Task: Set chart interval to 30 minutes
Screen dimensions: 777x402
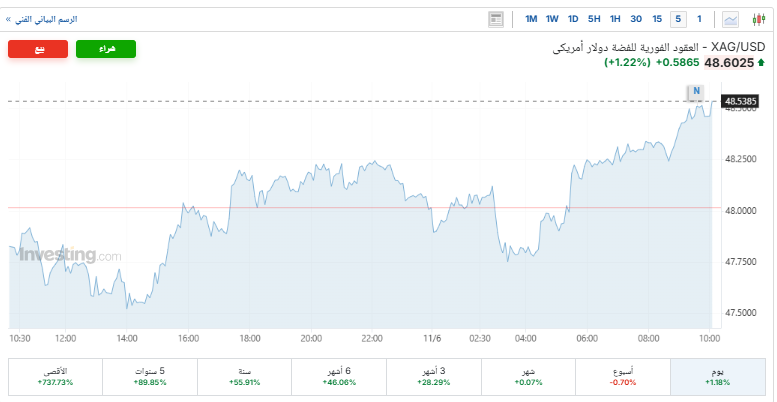Action: pyautogui.click(x=636, y=19)
